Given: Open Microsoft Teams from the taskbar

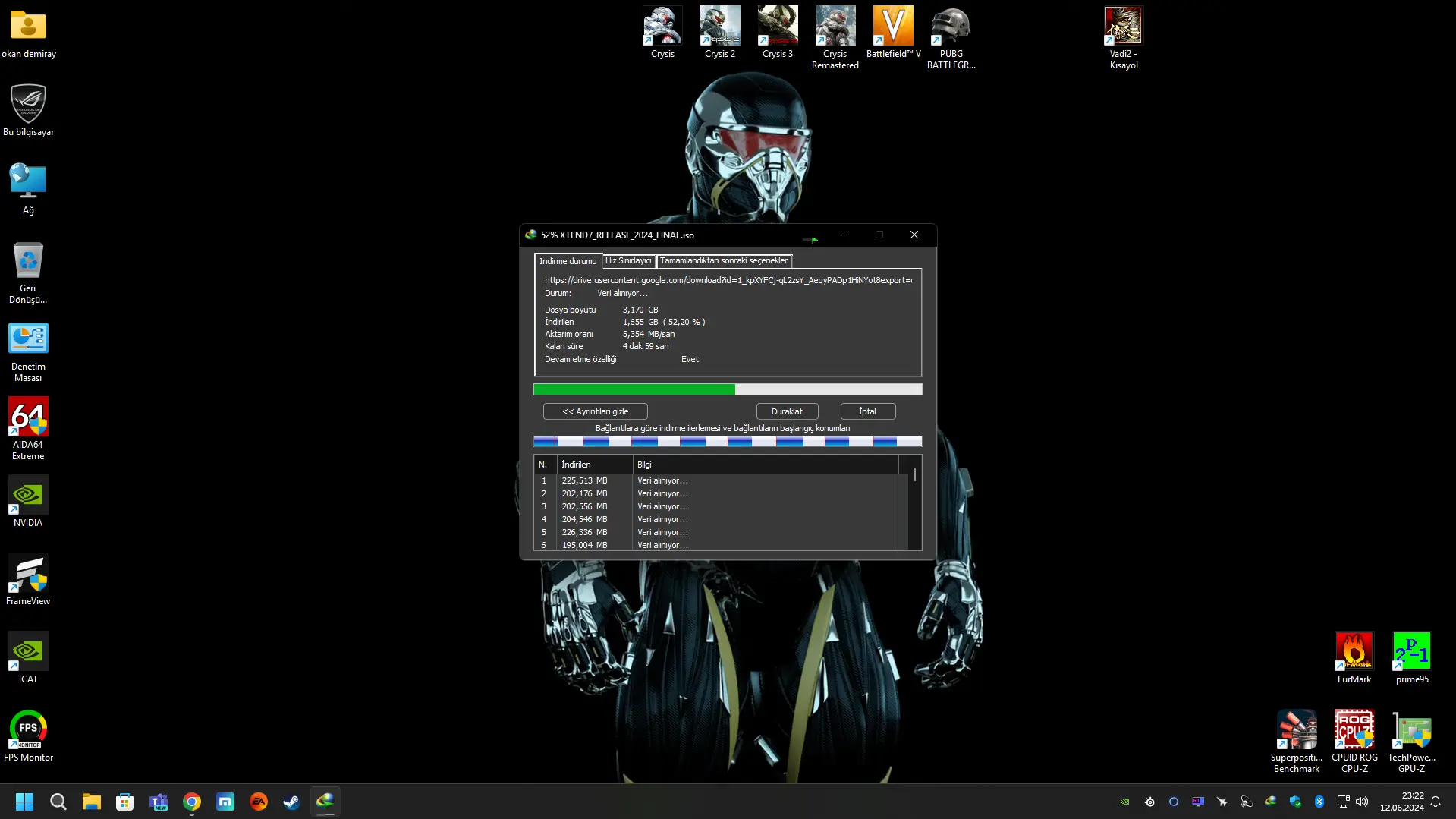Looking at the screenshot, I should pyautogui.click(x=159, y=802).
